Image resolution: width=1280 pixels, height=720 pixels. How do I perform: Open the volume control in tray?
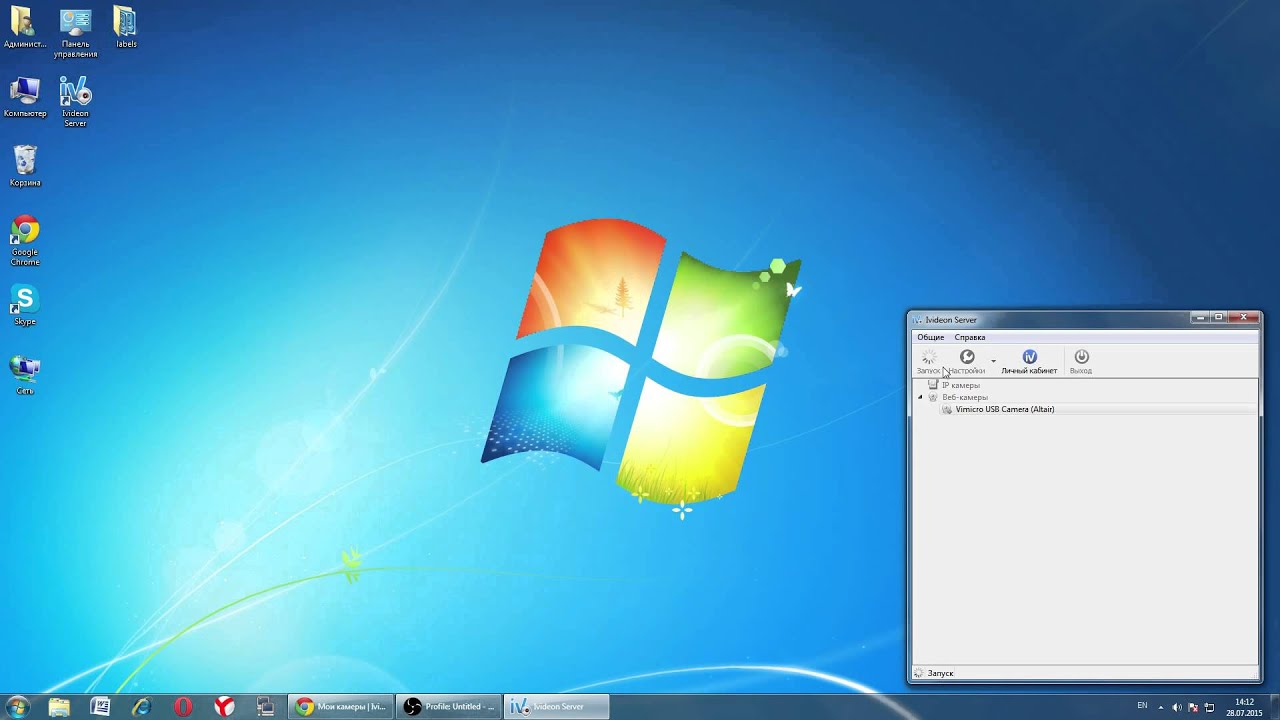(x=1177, y=706)
